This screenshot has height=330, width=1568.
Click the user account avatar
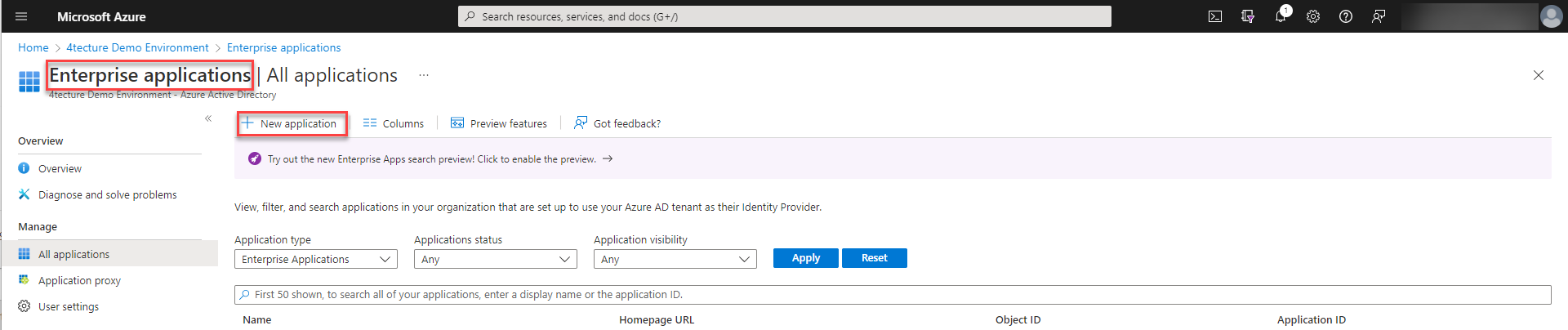(x=1551, y=16)
